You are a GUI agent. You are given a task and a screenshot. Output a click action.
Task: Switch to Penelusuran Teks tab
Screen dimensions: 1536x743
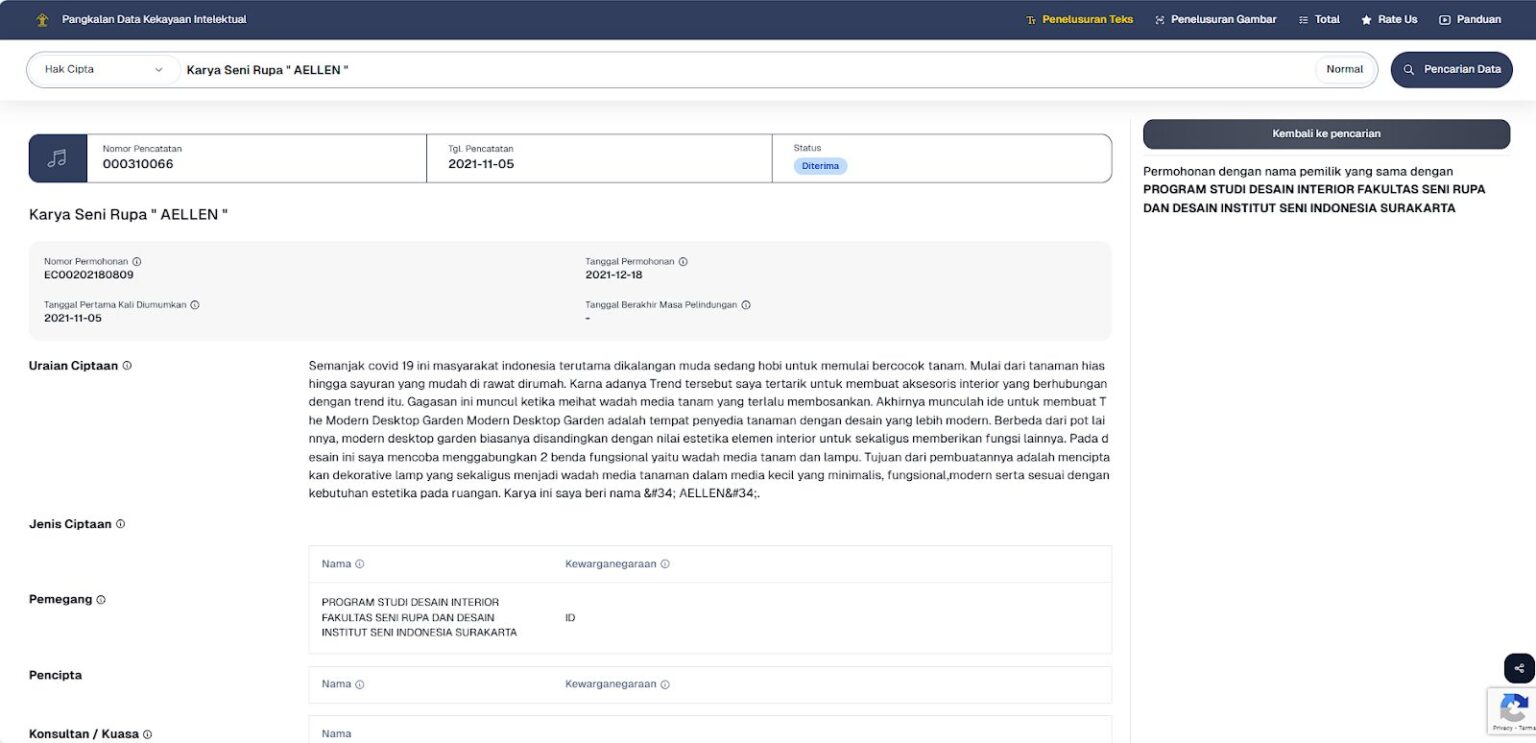point(1079,20)
